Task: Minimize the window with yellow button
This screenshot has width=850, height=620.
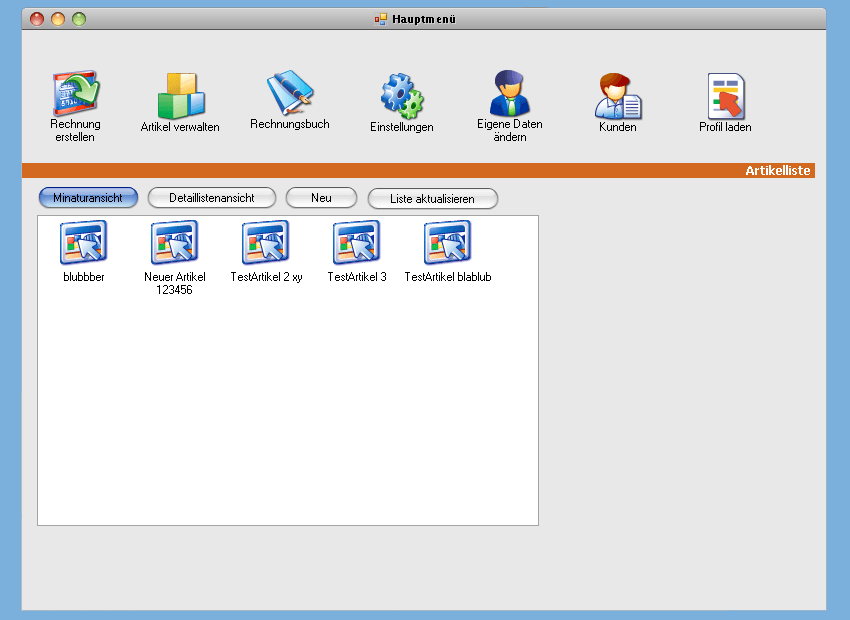Action: (x=58, y=20)
